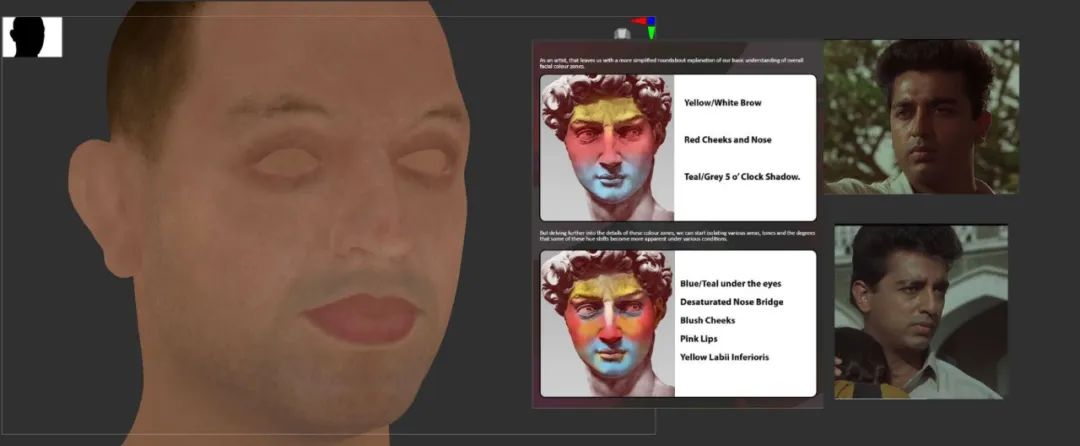Image resolution: width=1080 pixels, height=446 pixels.
Task: Select the lower reference photo of the man
Action: tap(921, 312)
